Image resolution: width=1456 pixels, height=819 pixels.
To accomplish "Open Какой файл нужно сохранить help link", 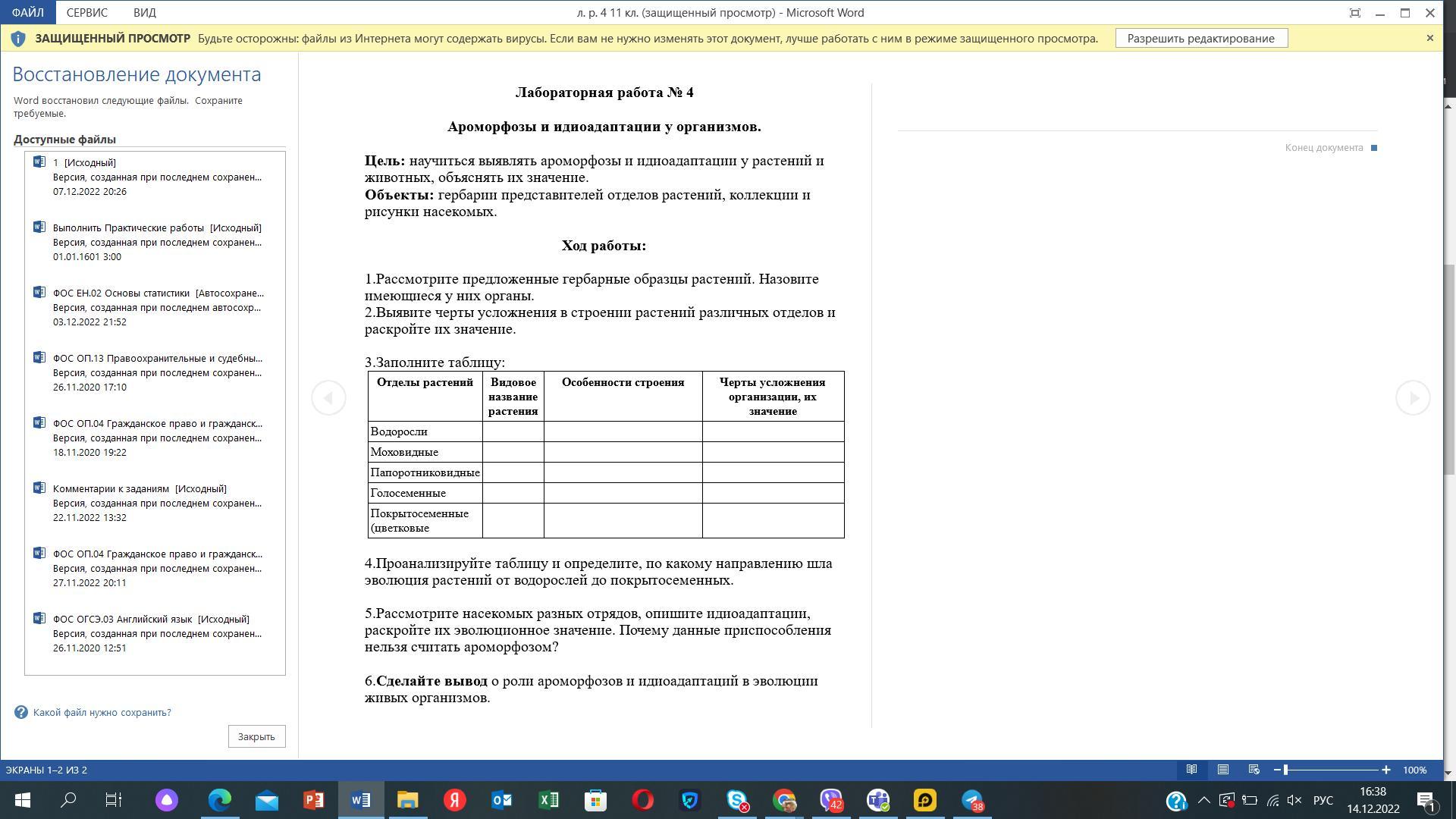I will (102, 712).
